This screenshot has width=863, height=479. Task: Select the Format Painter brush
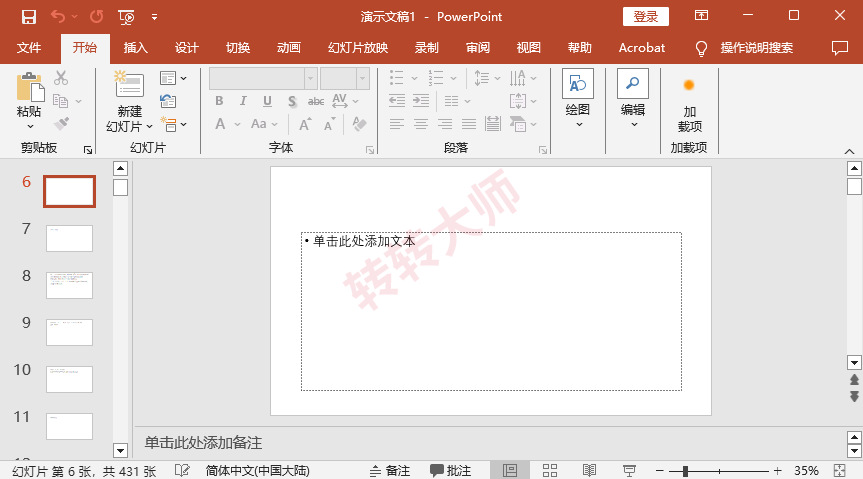coord(62,124)
